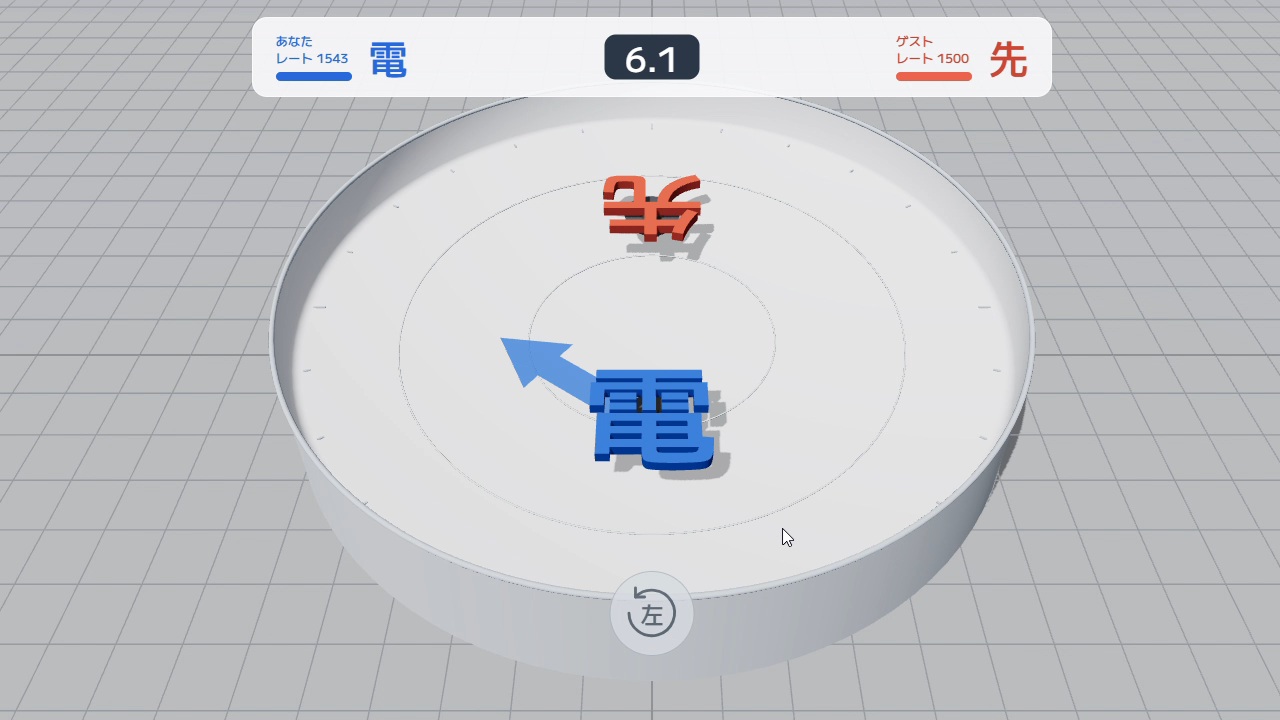This screenshot has width=1280, height=720.
Task: Click the 6.1 countdown timer
Action: tap(652, 58)
